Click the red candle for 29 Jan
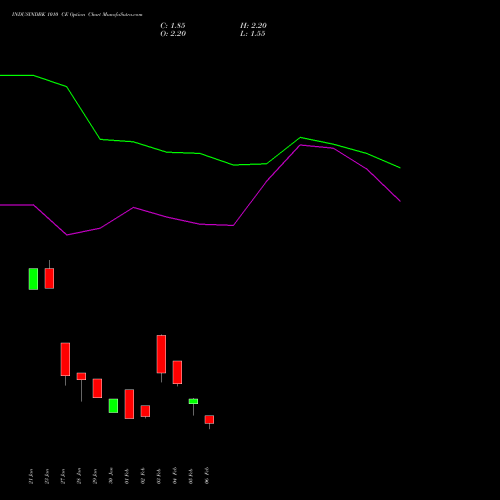The width and height of the screenshot is (500, 500). [97, 388]
